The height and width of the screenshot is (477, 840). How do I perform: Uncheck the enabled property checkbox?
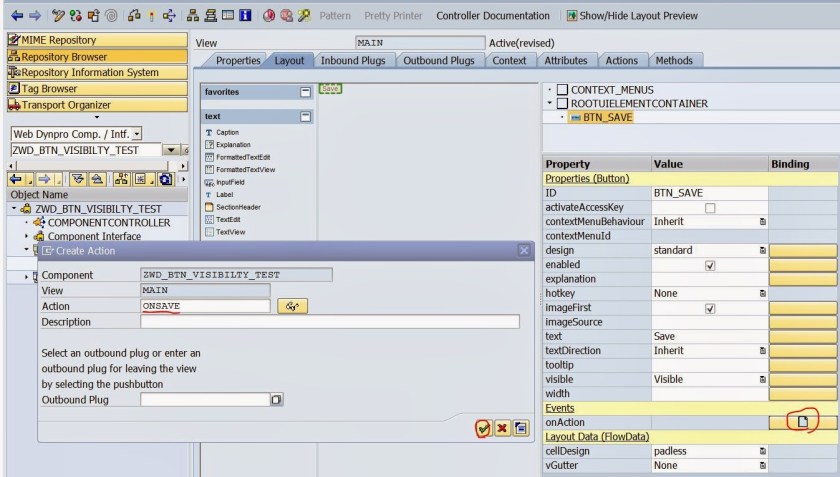coord(710,265)
